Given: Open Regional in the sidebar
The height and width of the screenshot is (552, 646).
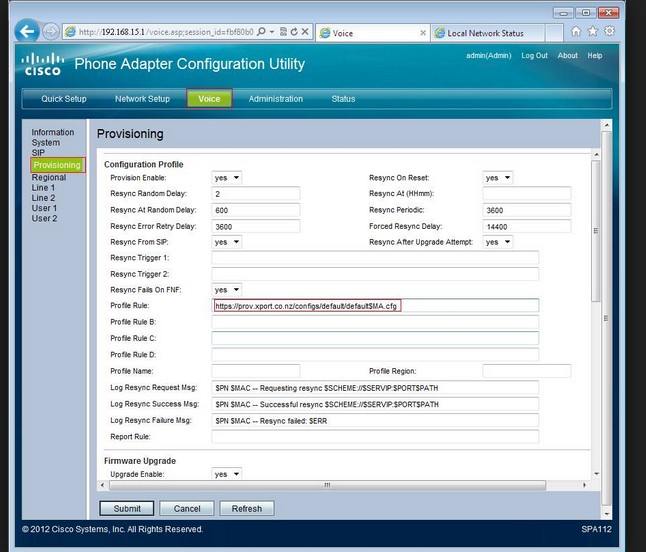Looking at the screenshot, I should pos(49,178).
